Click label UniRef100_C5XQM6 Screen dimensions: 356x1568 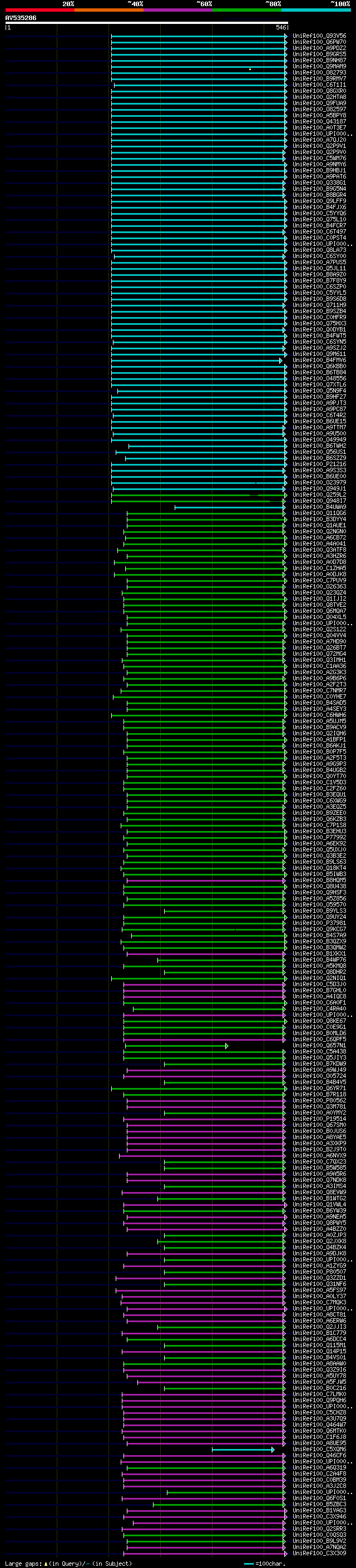click(x=319, y=1450)
